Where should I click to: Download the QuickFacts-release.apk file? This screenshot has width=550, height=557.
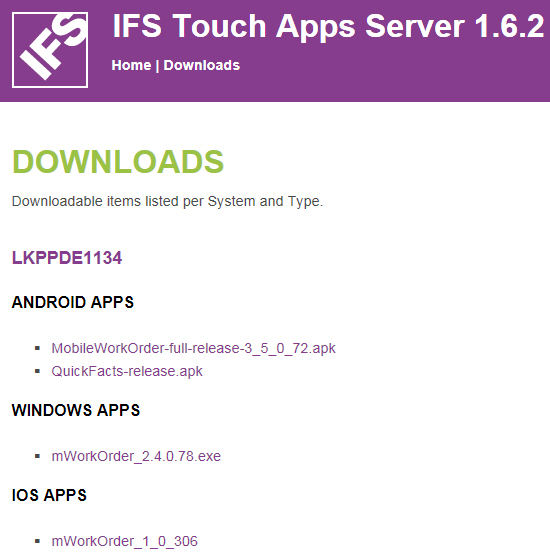[127, 371]
